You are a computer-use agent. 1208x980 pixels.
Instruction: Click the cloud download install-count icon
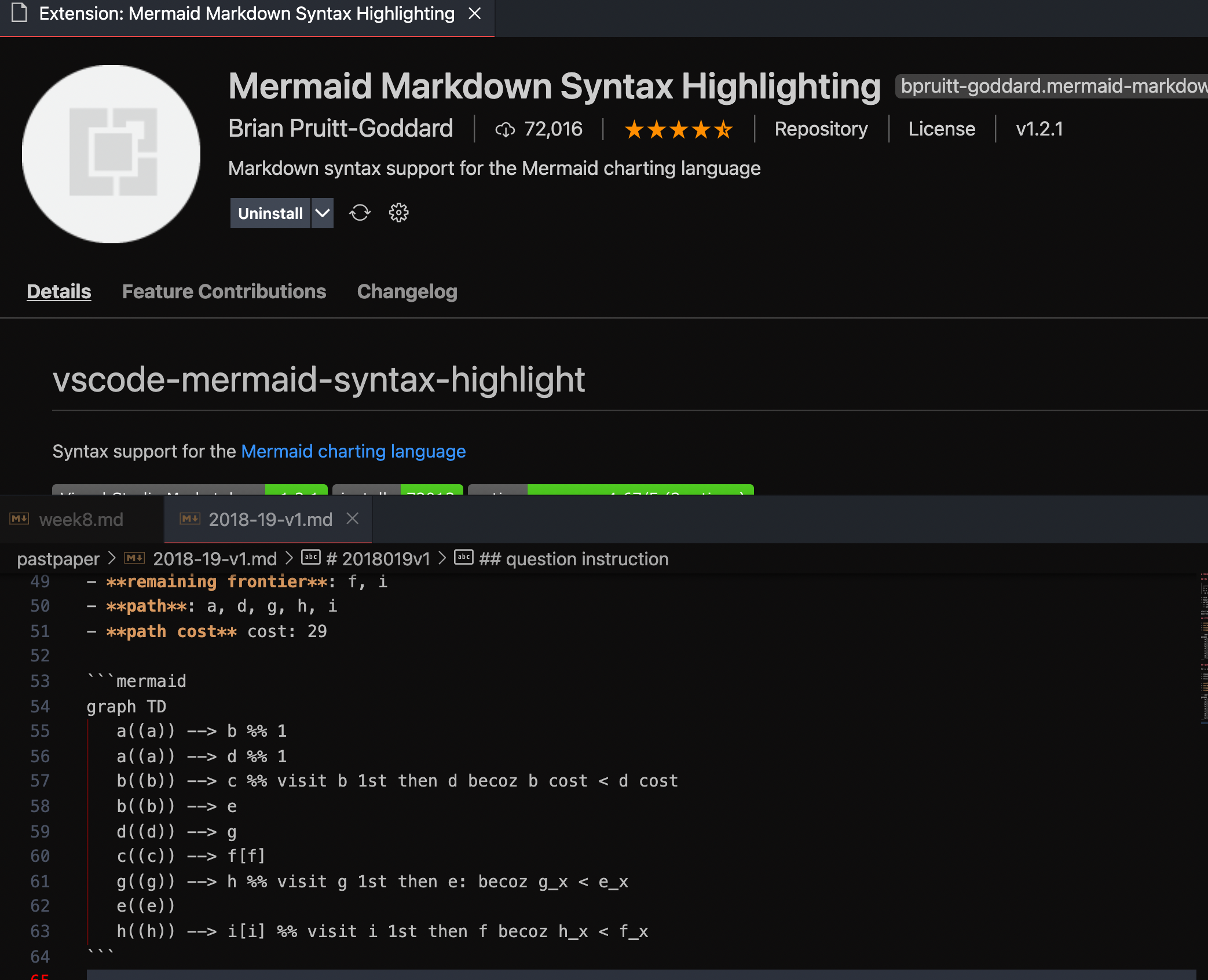point(504,129)
